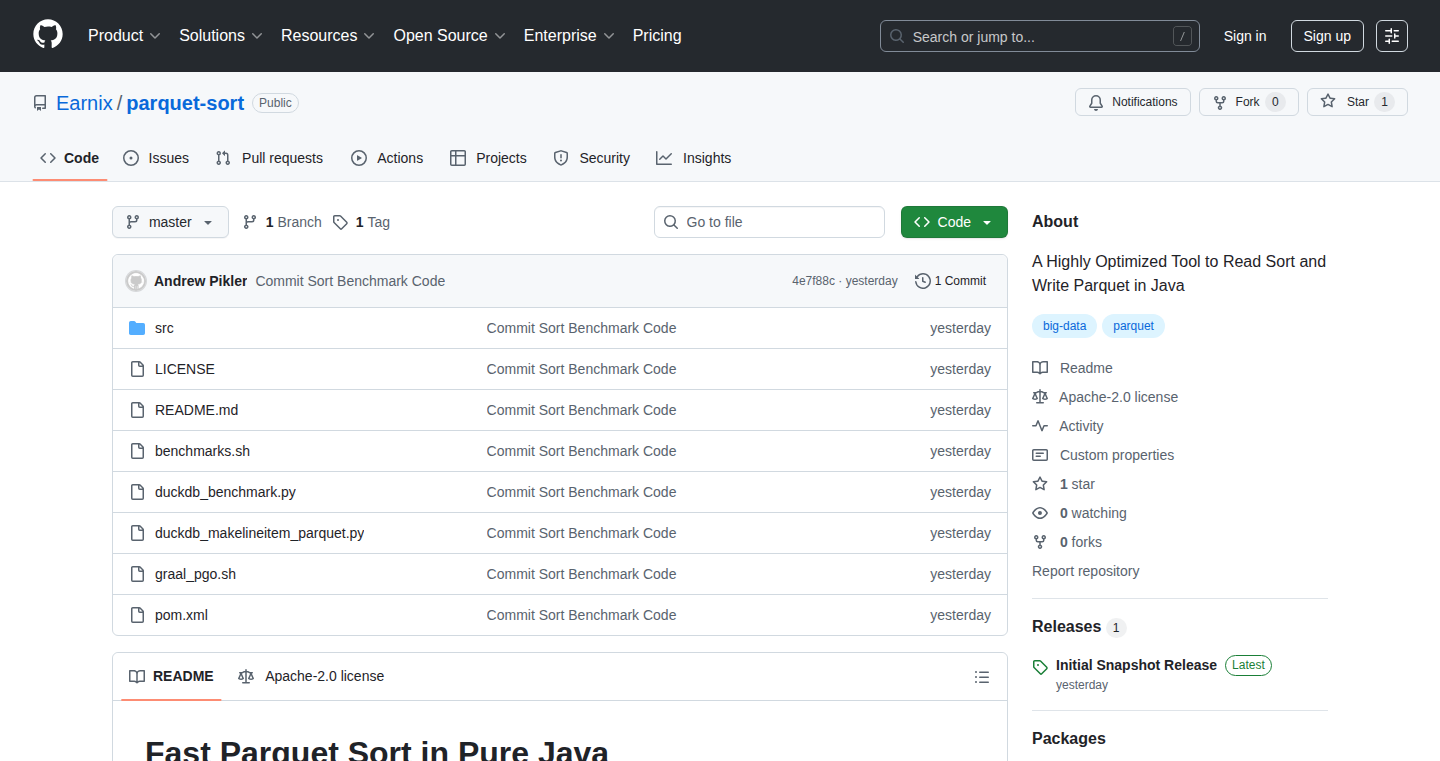Screen dimensions: 1440x761
Task: Open the 1 Commit history link
Action: point(950,281)
